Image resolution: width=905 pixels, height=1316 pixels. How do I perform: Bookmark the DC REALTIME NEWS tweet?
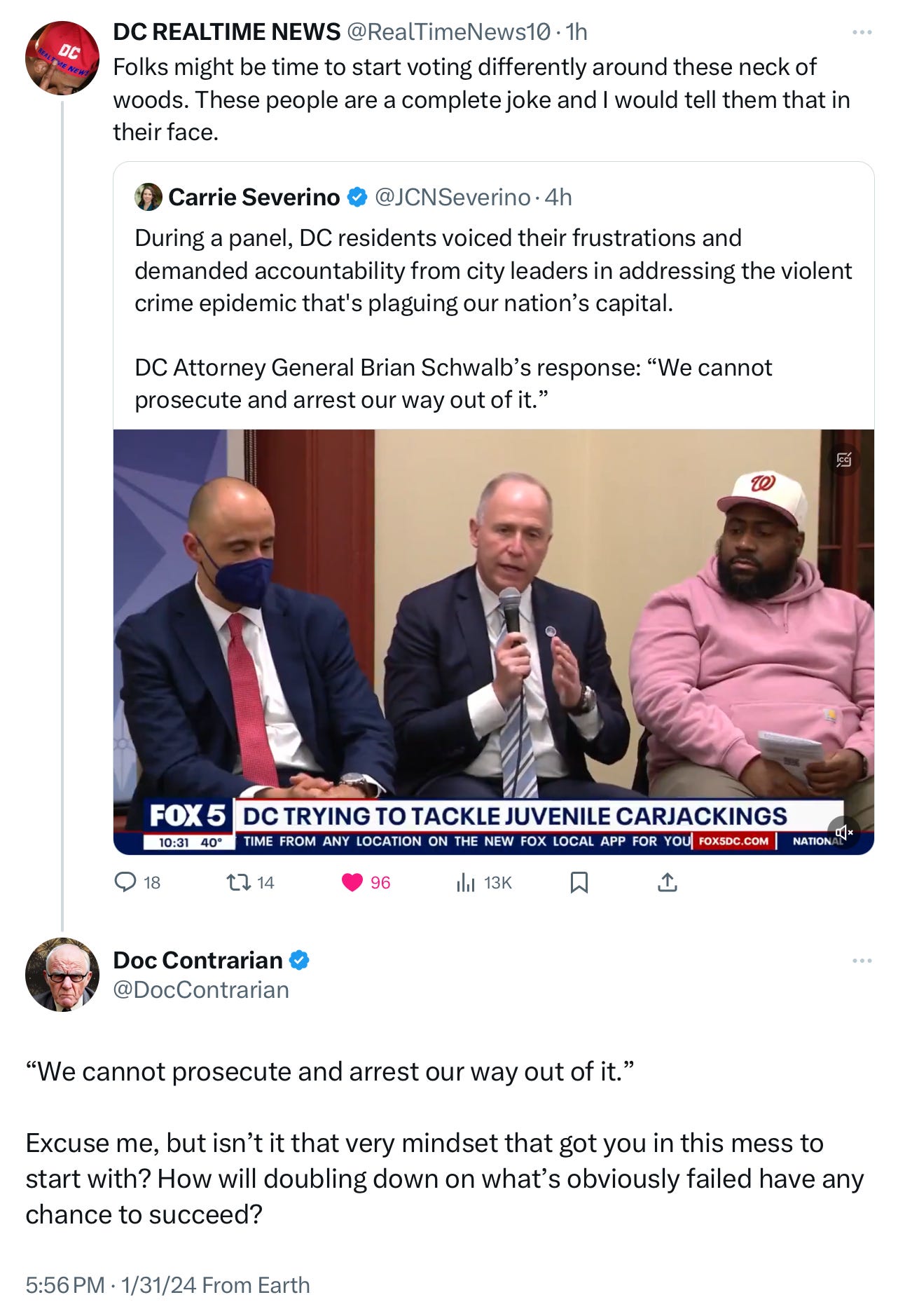pos(579,882)
